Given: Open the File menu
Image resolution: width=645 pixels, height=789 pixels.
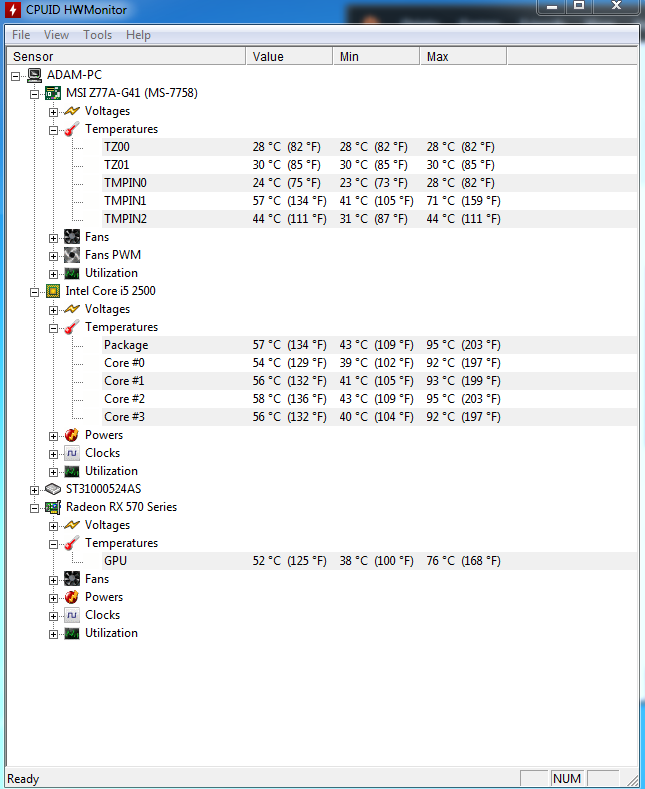Looking at the screenshot, I should (21, 35).
